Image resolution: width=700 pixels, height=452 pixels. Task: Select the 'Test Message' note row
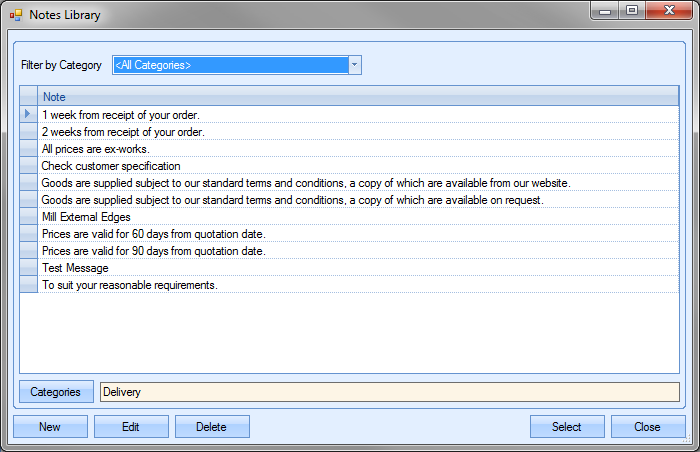[x=75, y=268]
